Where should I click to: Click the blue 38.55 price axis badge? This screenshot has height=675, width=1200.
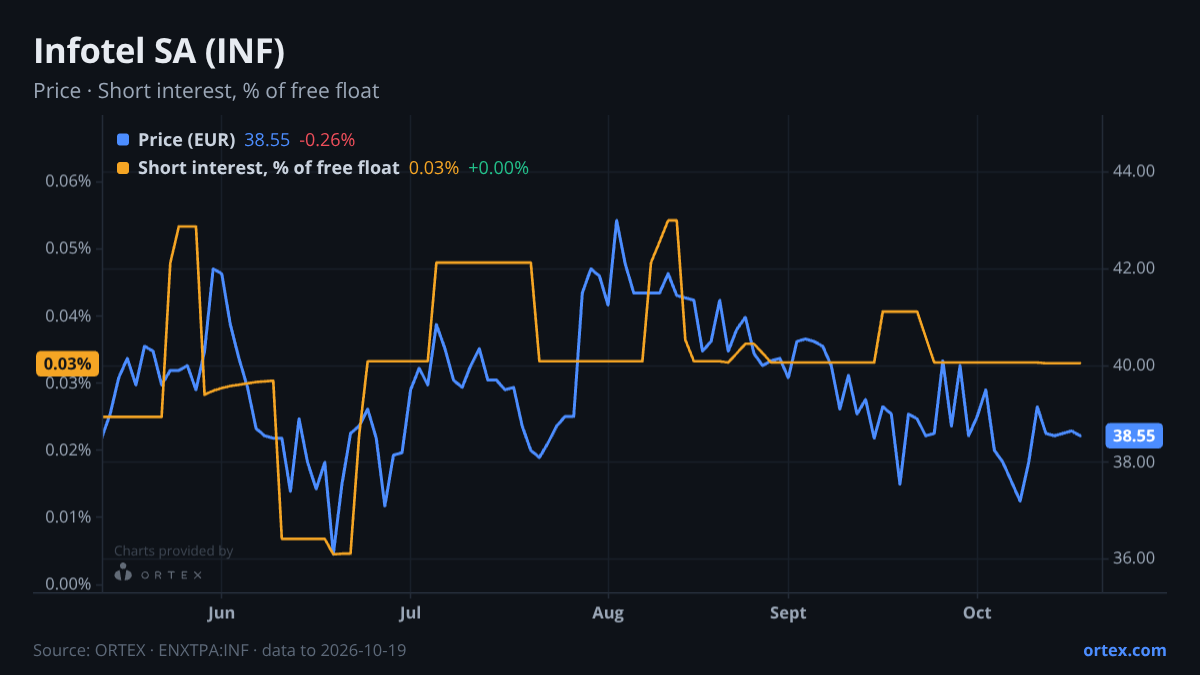(x=1135, y=436)
